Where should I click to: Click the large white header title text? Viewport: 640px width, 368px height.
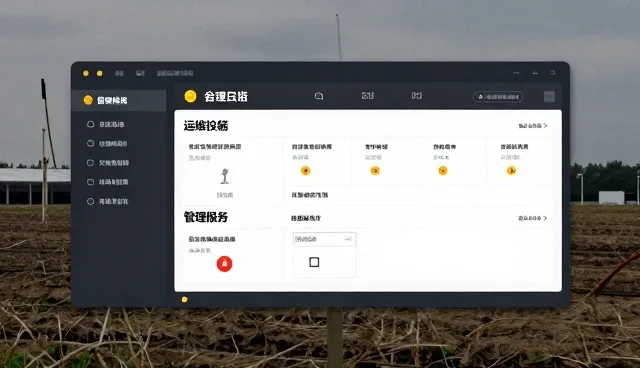coord(226,97)
